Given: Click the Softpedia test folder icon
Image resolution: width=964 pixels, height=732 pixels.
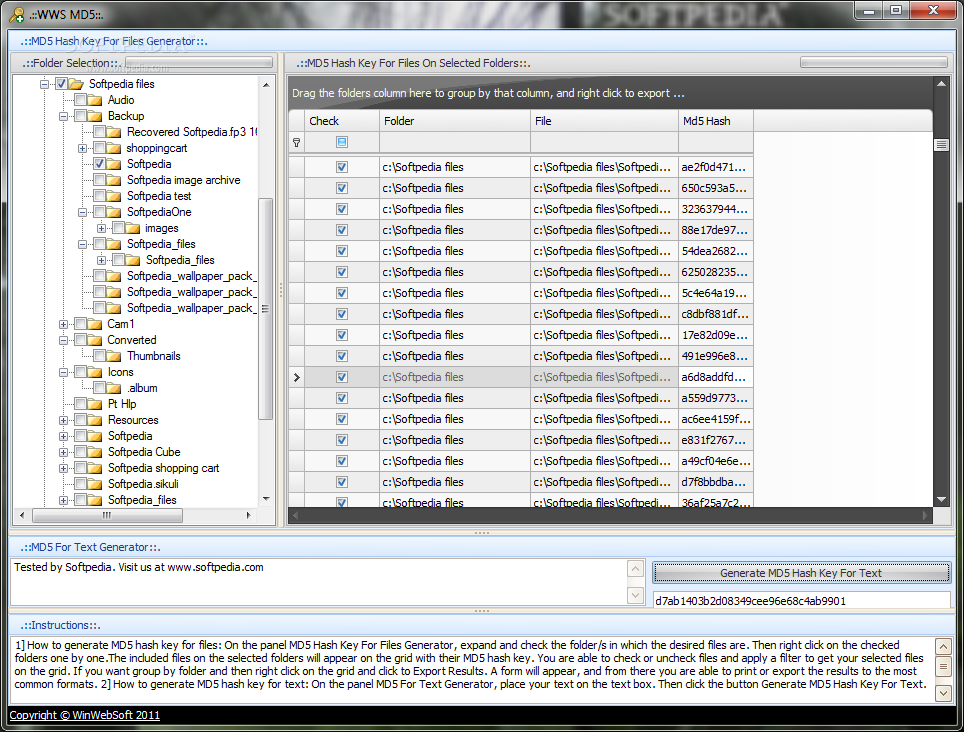Looking at the screenshot, I should (x=114, y=196).
